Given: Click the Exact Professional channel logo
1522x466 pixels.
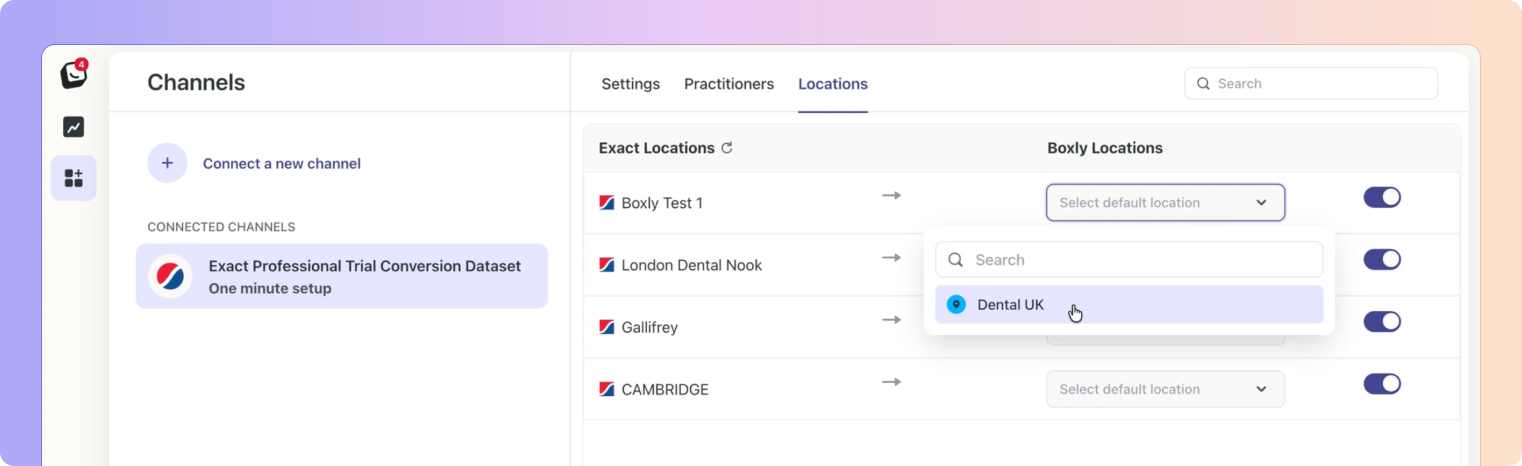Looking at the screenshot, I should point(170,276).
